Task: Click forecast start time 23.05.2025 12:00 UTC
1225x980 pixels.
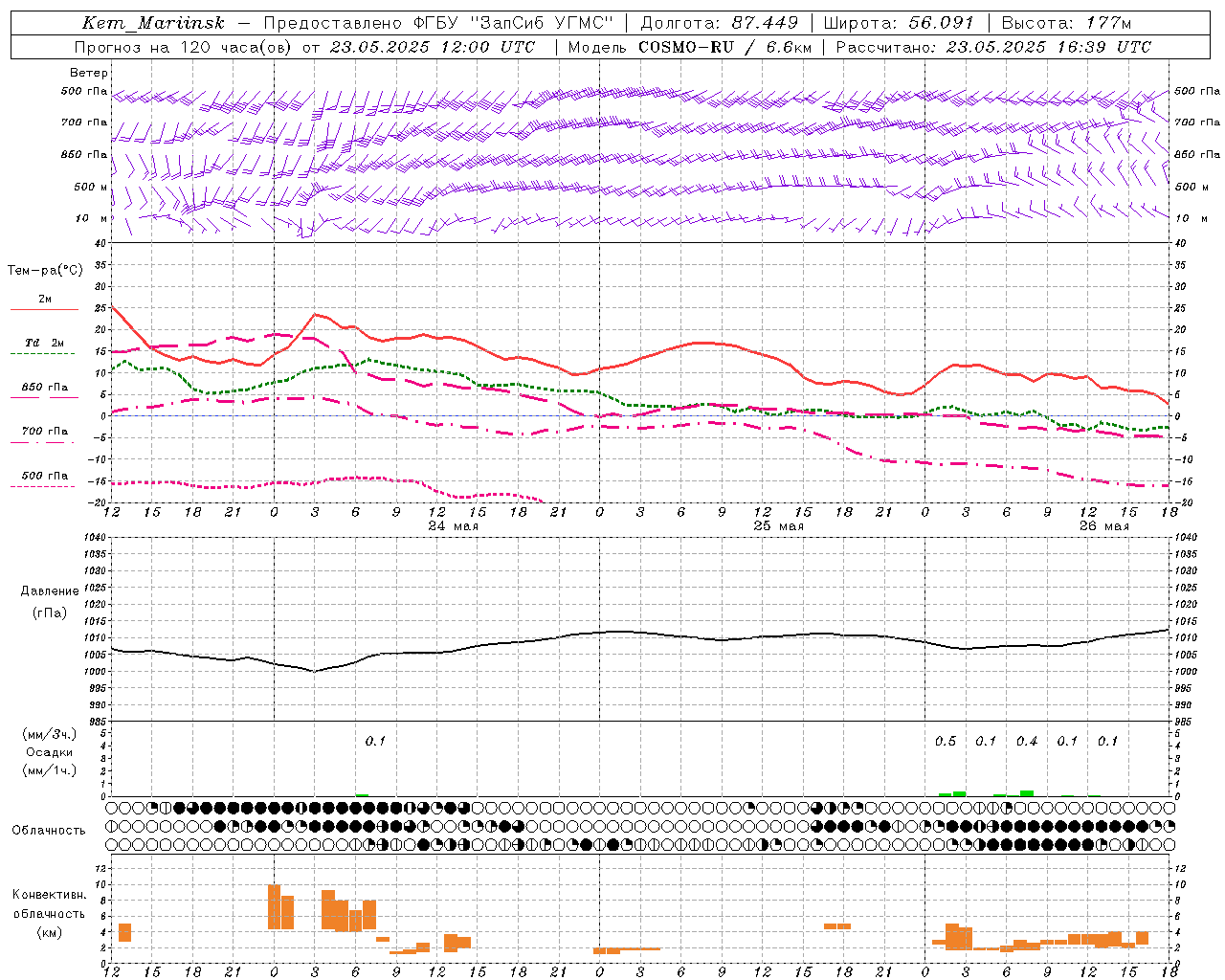Action: (432, 47)
